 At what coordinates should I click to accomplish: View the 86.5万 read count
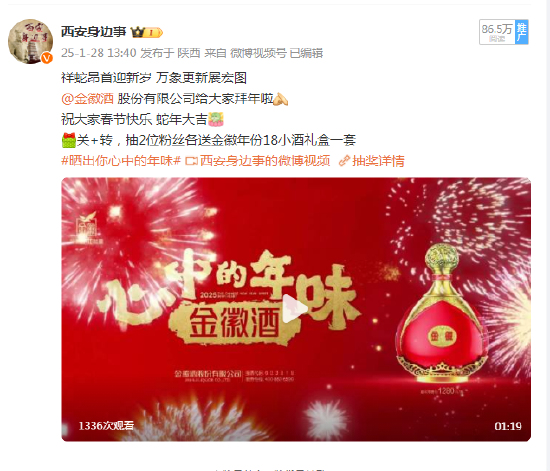(497, 32)
